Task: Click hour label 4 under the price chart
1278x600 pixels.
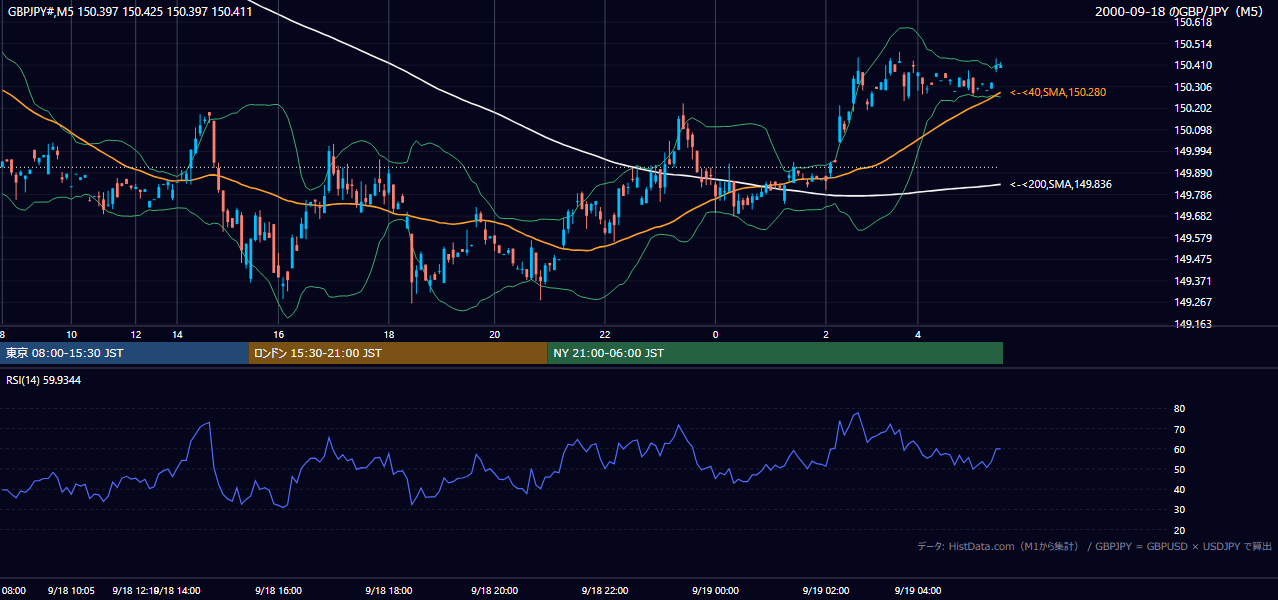Action: tap(918, 334)
